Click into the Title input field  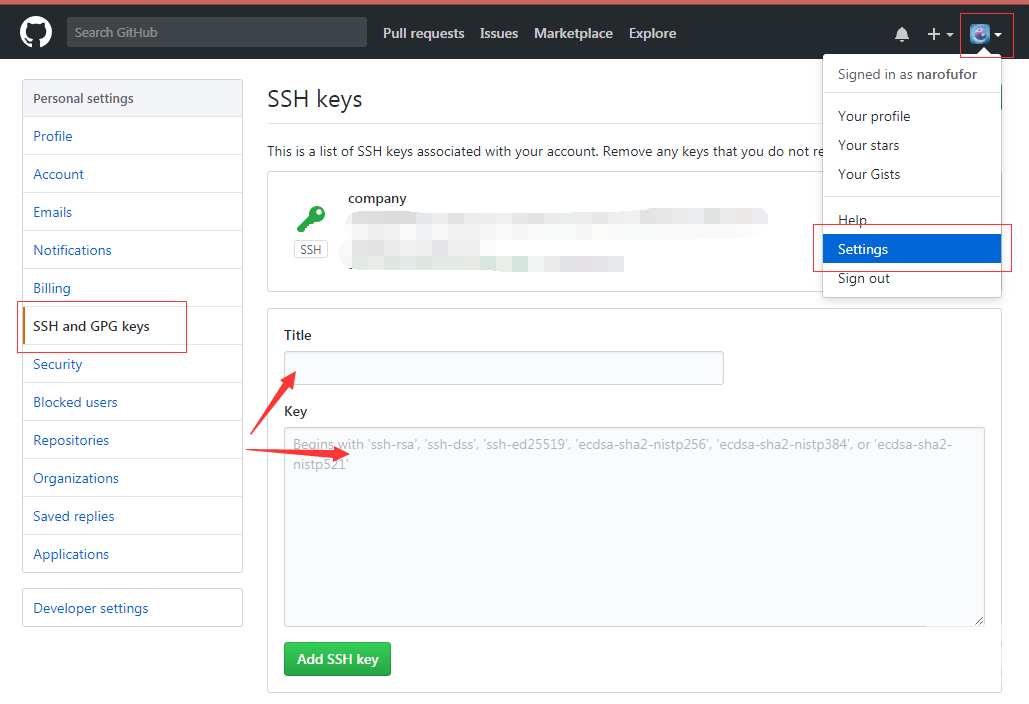click(x=503, y=368)
